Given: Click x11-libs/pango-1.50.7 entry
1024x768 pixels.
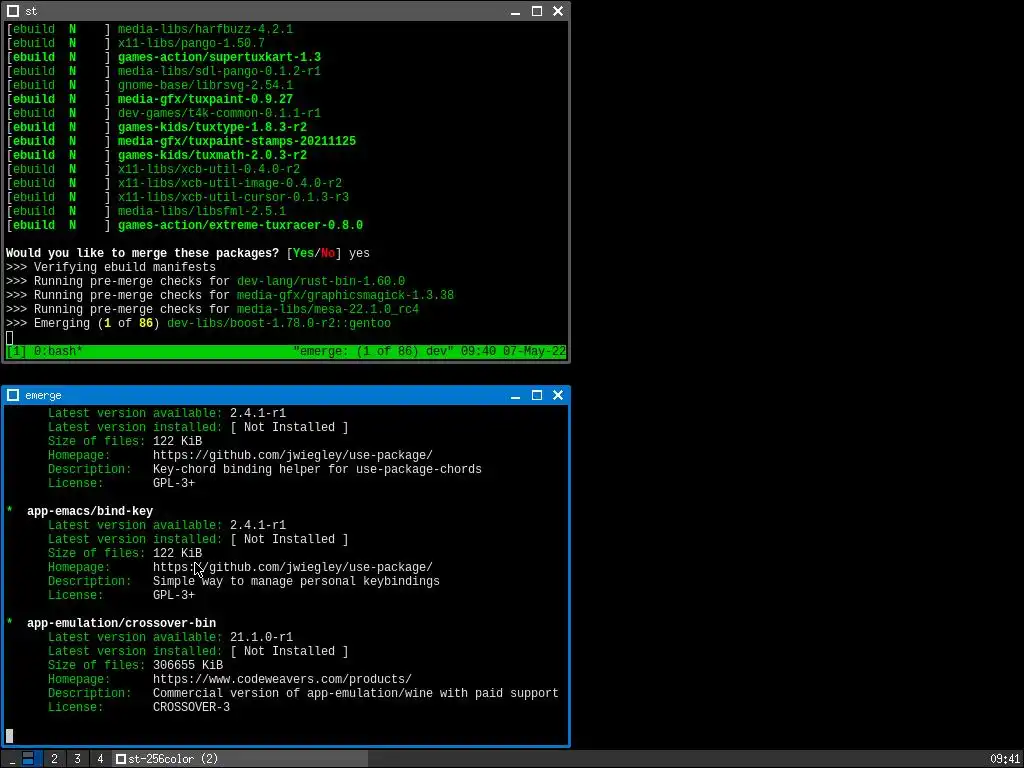Looking at the screenshot, I should (191, 43).
